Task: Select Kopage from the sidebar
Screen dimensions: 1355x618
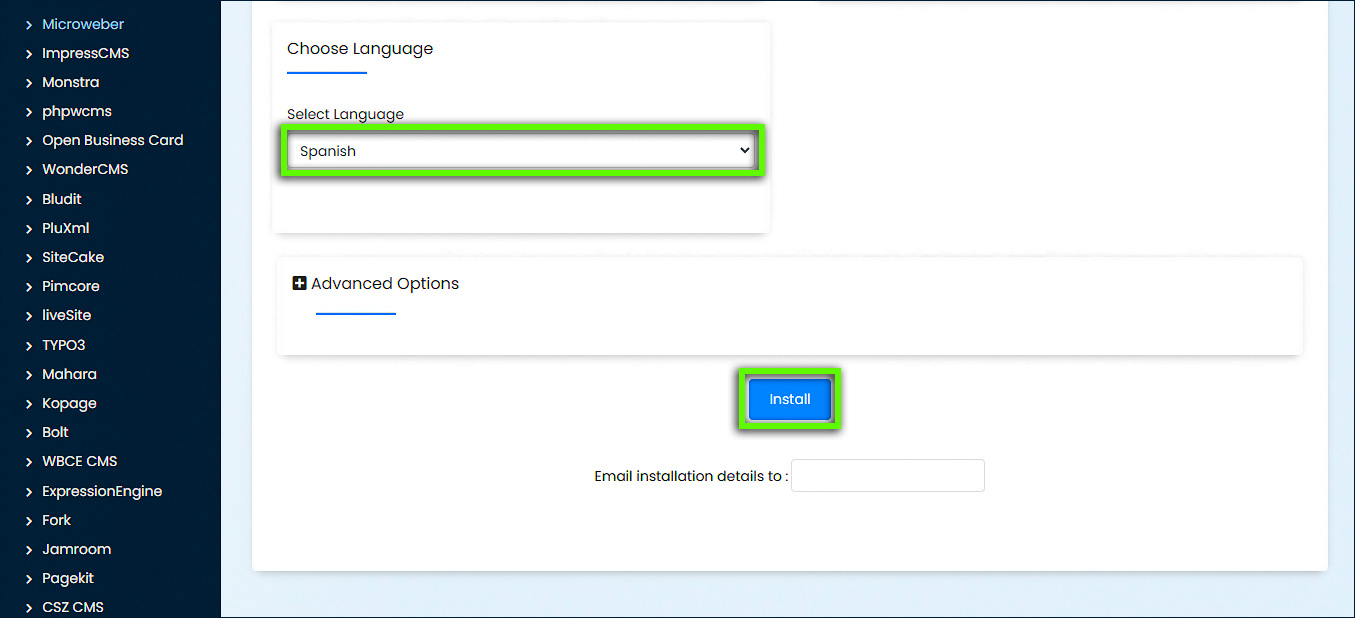Action: (69, 402)
